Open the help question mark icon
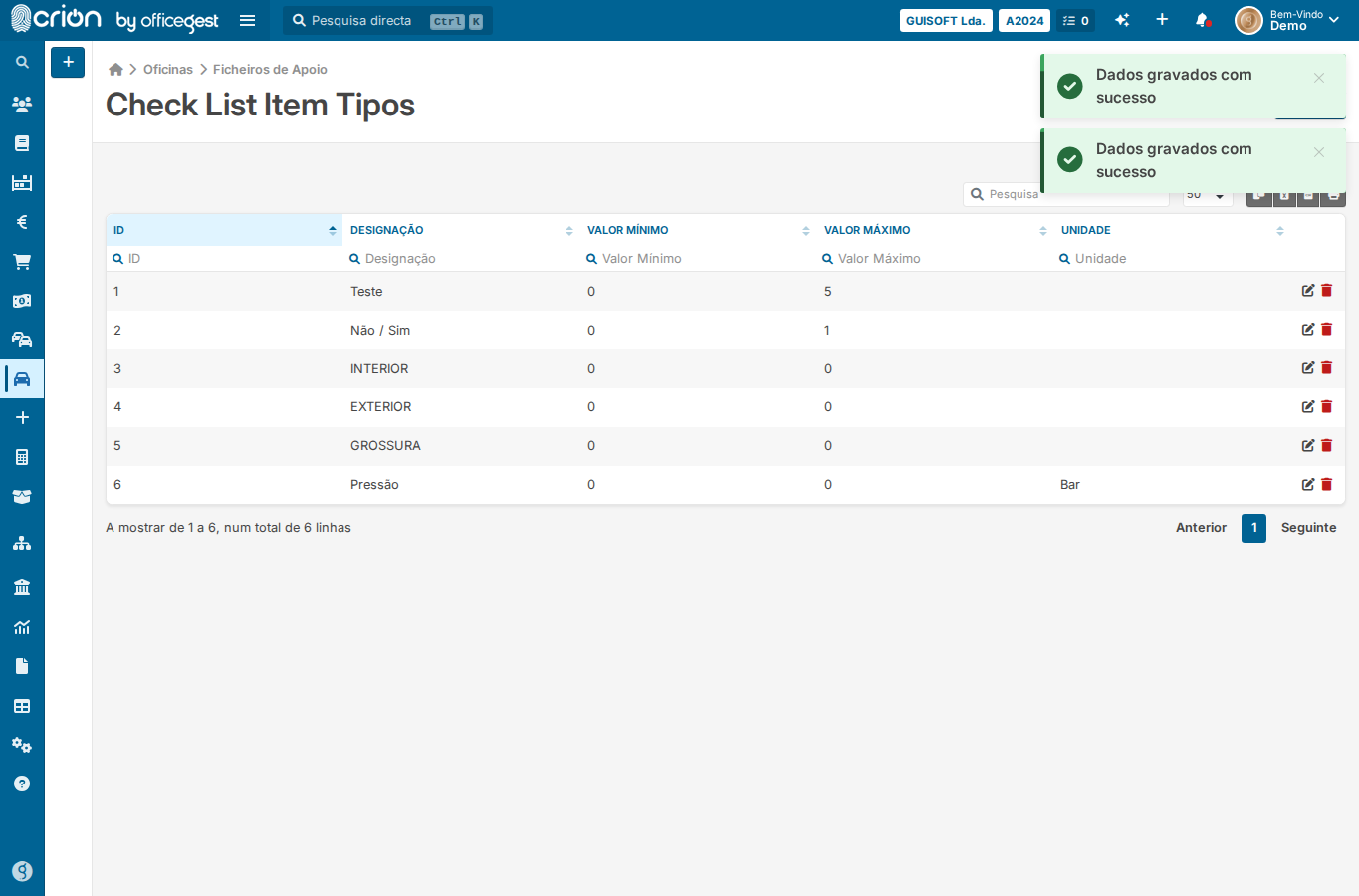Image resolution: width=1359 pixels, height=896 pixels. [x=22, y=784]
